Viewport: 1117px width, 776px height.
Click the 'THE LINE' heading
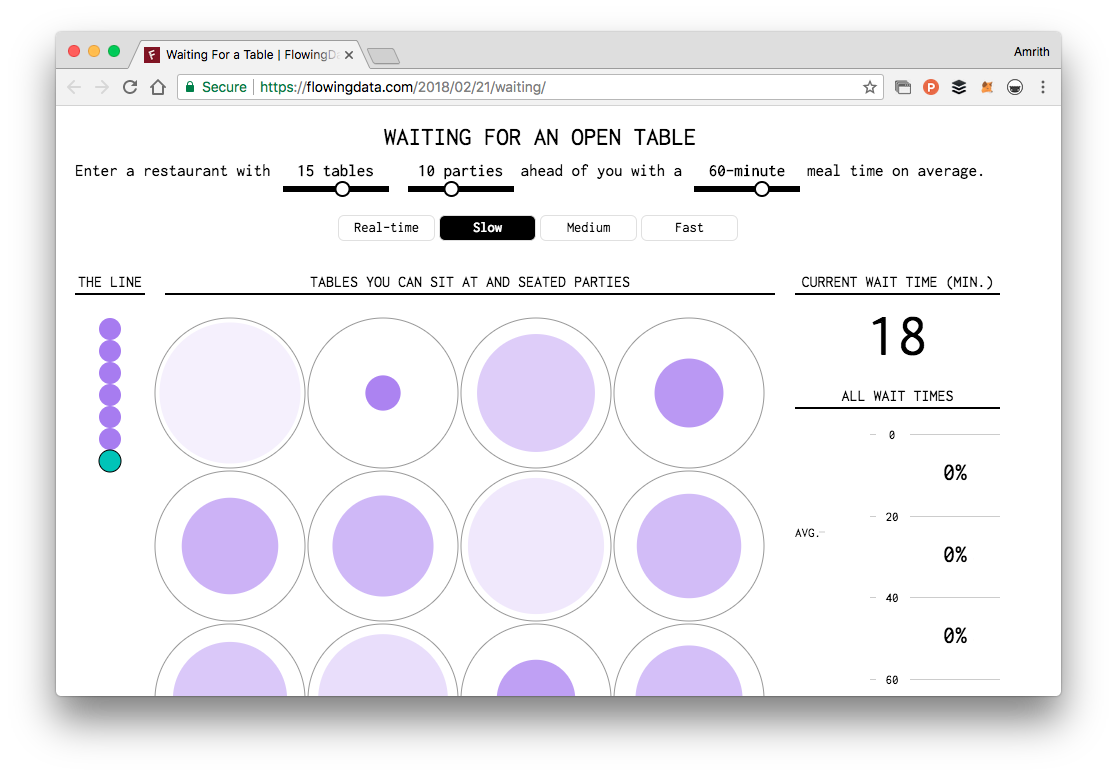(x=110, y=282)
